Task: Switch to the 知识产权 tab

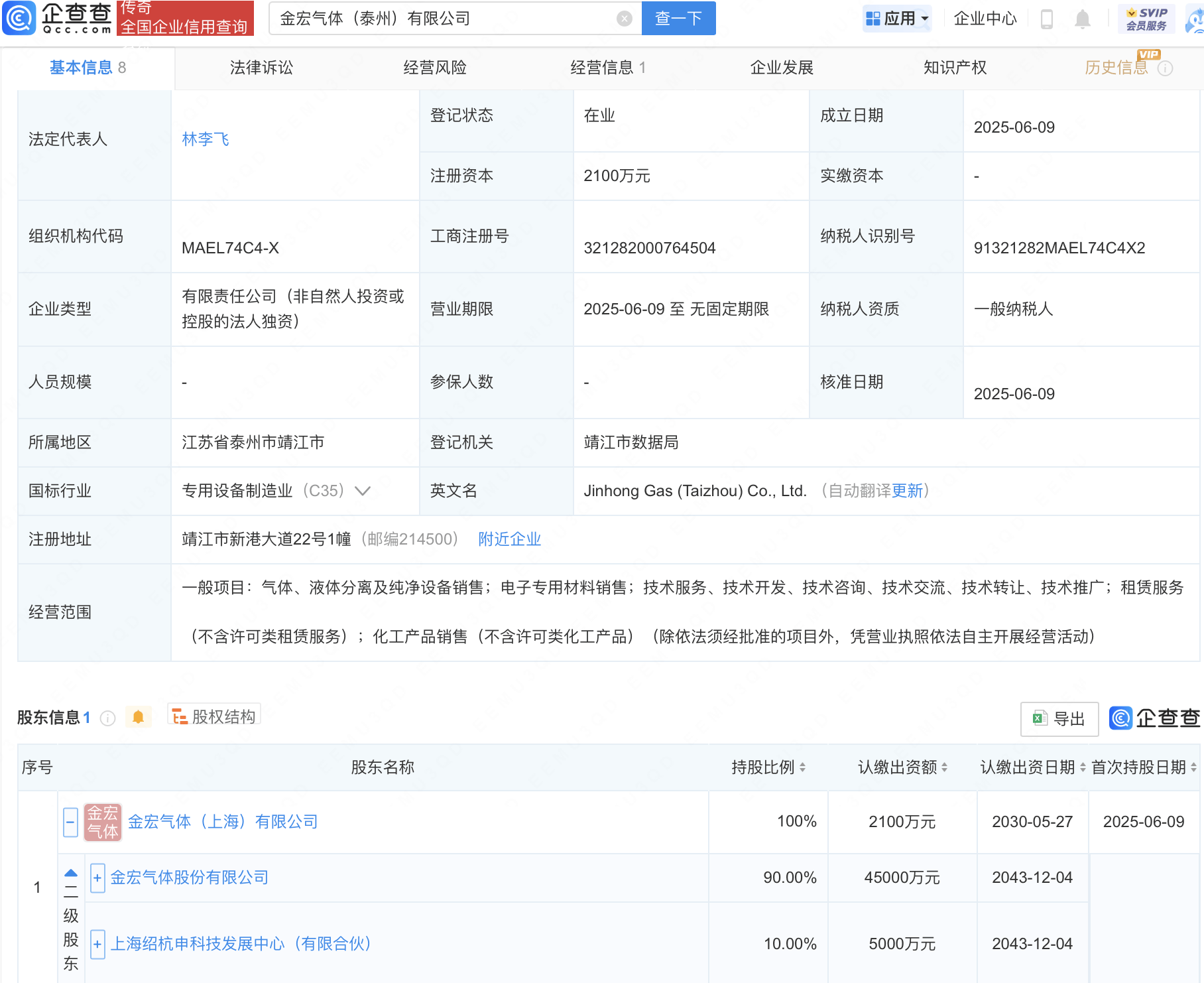Action: point(955,68)
